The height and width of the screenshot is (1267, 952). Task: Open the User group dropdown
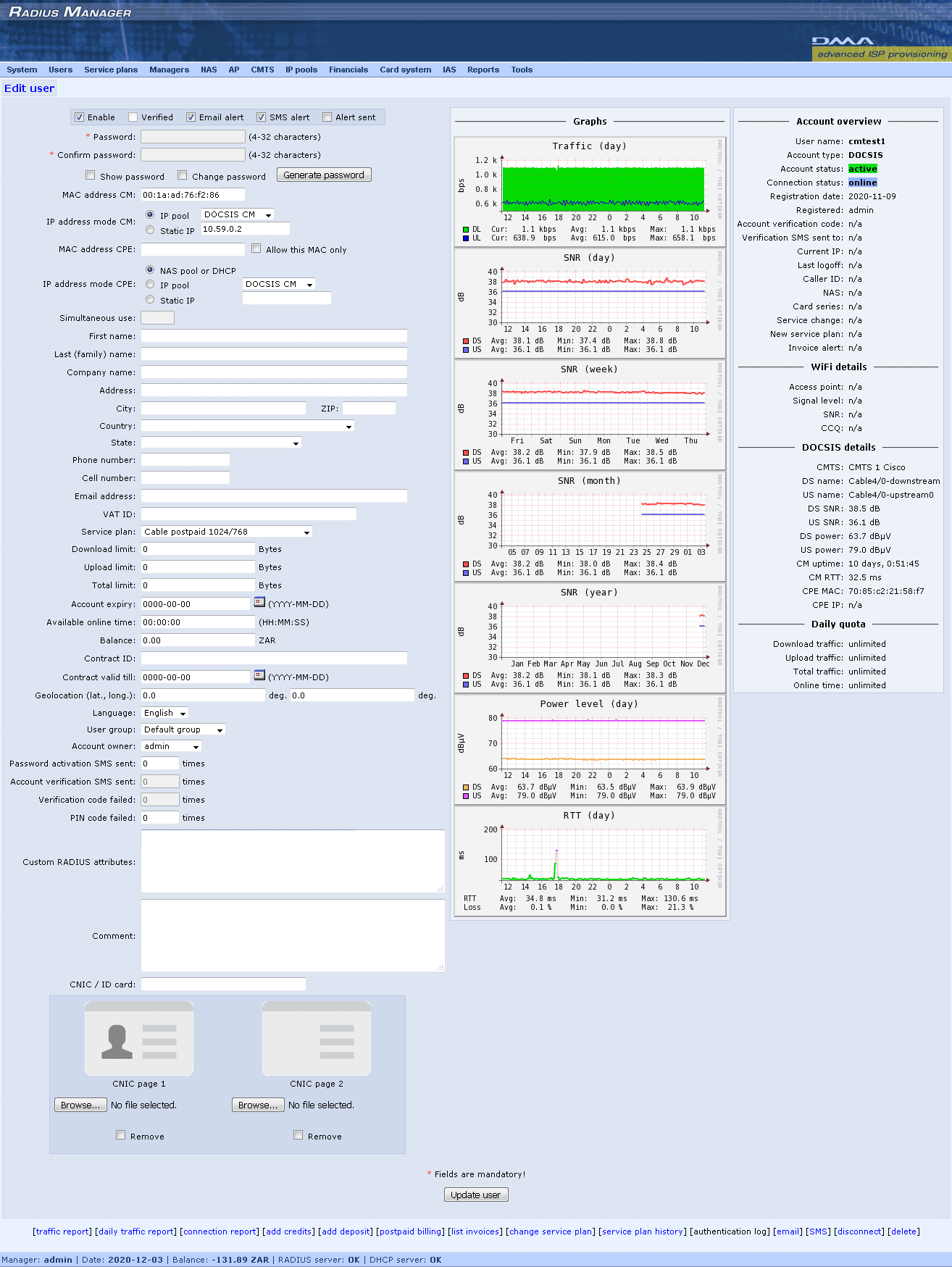pos(183,729)
